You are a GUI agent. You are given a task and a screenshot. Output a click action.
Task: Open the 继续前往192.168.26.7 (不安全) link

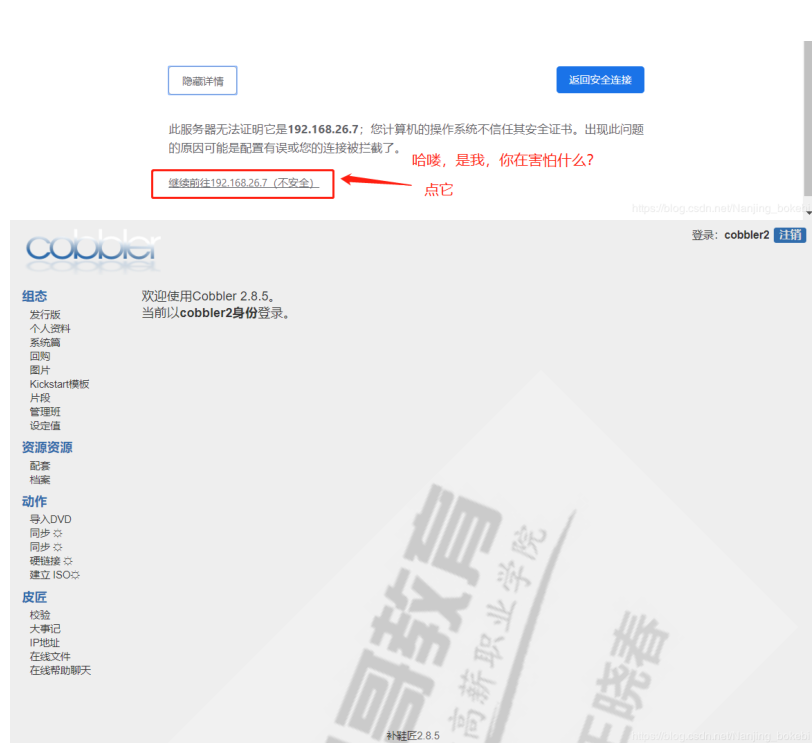(243, 183)
